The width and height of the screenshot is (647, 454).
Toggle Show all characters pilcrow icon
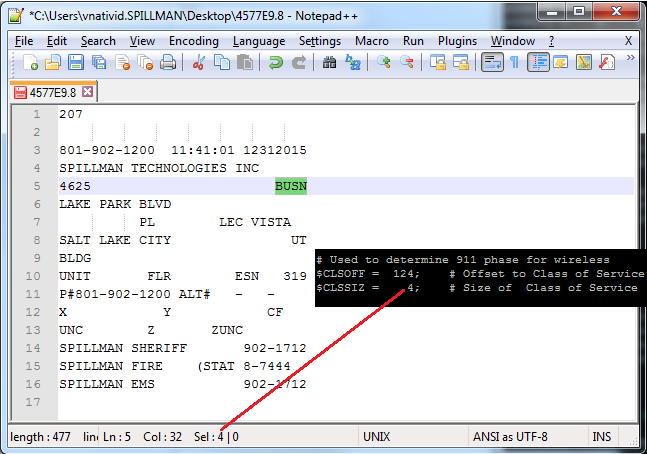tap(514, 63)
